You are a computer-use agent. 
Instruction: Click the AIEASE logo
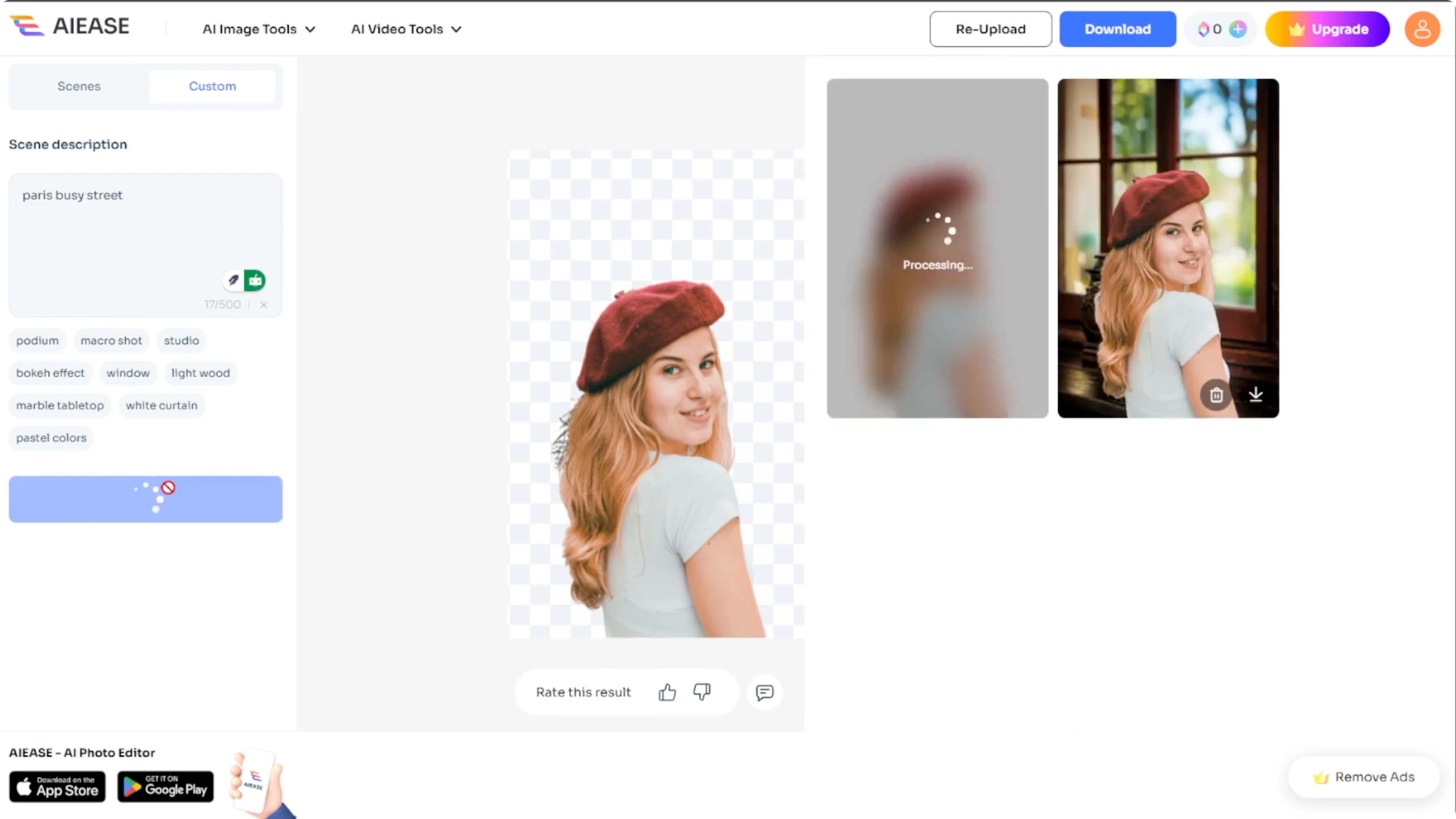pos(70,26)
